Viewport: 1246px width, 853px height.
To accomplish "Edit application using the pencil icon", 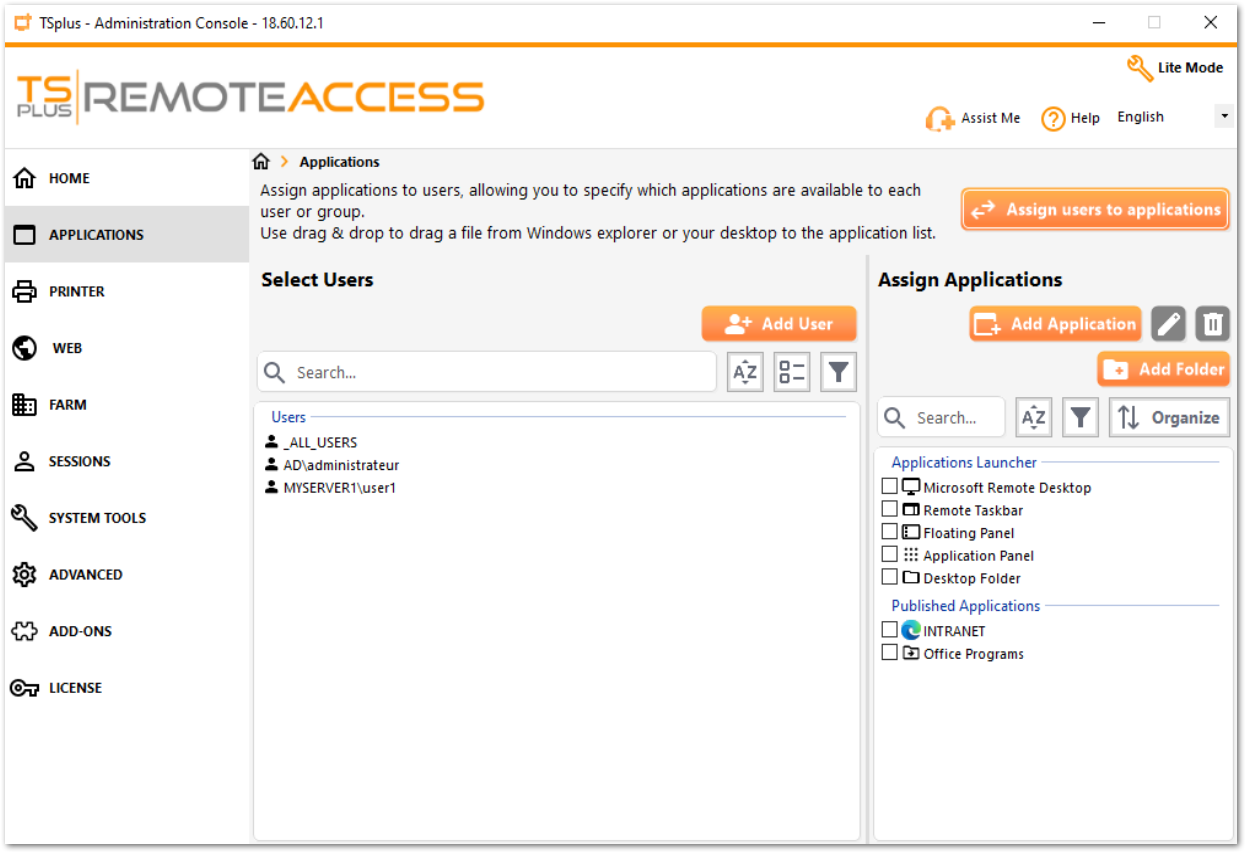I will (x=1168, y=323).
